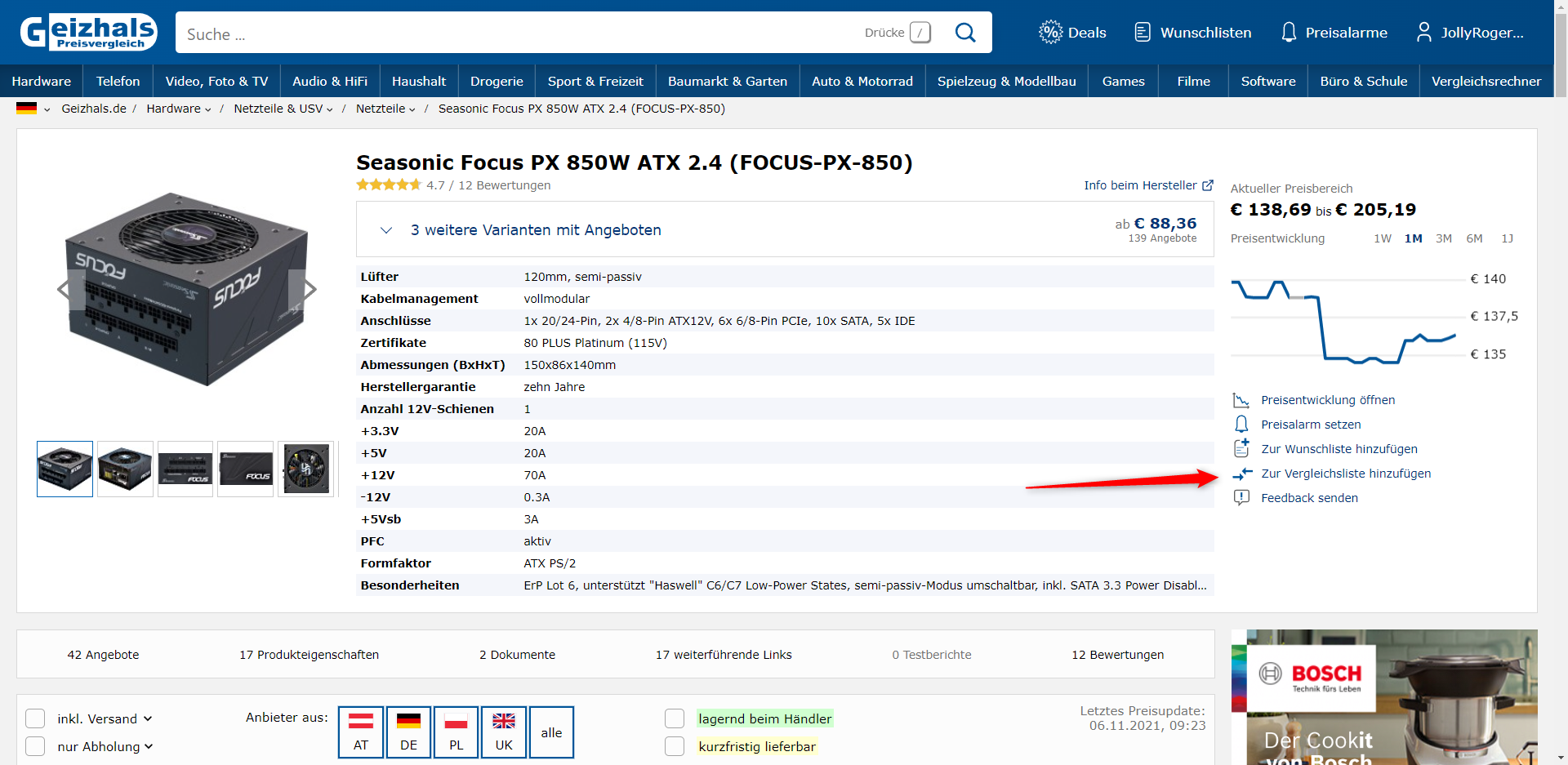Open nur Abholung dropdown arrow

tap(149, 746)
